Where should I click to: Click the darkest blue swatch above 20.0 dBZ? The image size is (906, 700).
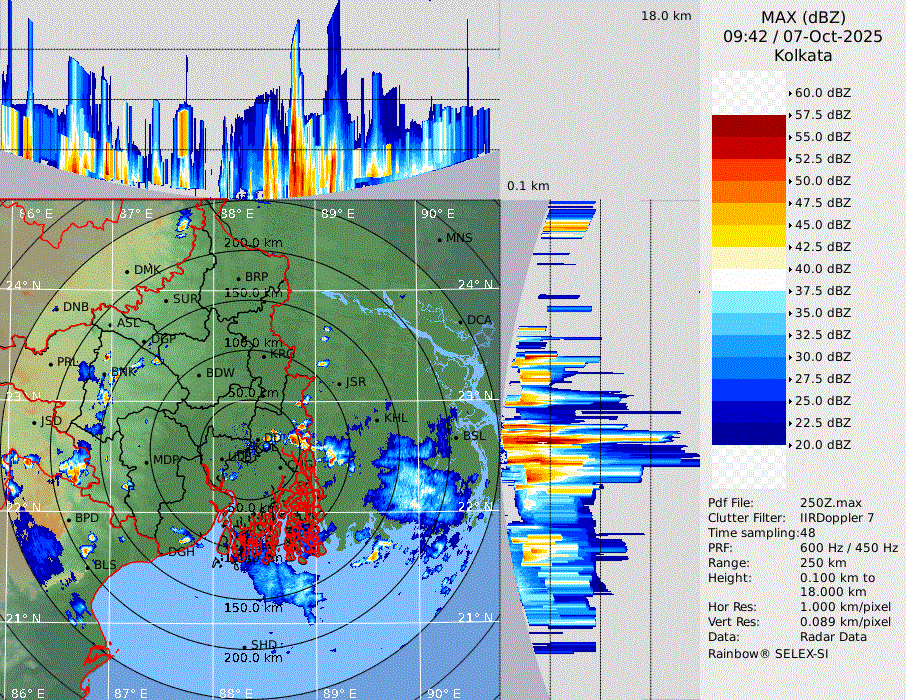tap(748, 434)
